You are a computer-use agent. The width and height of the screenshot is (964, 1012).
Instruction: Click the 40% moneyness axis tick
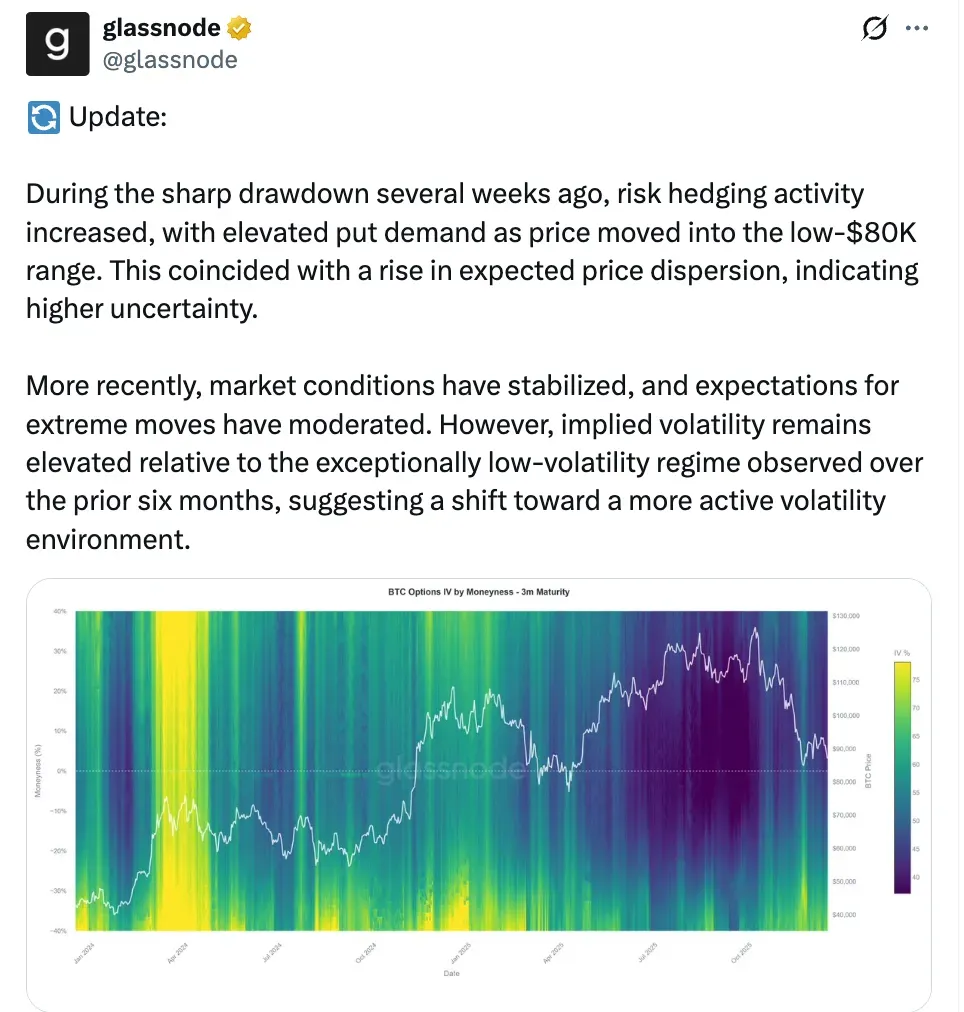pos(59,611)
